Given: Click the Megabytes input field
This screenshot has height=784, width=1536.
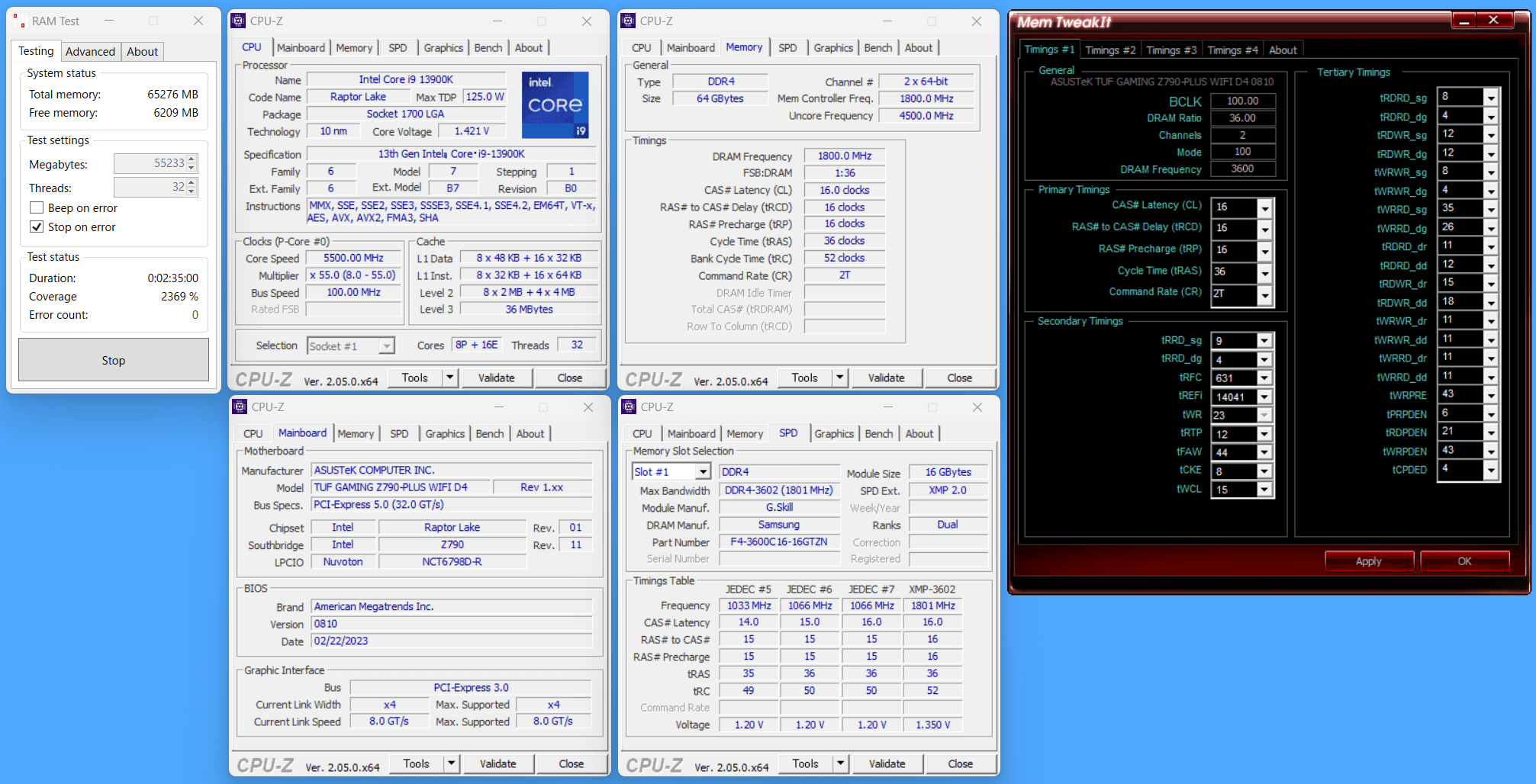Looking at the screenshot, I should 150,163.
